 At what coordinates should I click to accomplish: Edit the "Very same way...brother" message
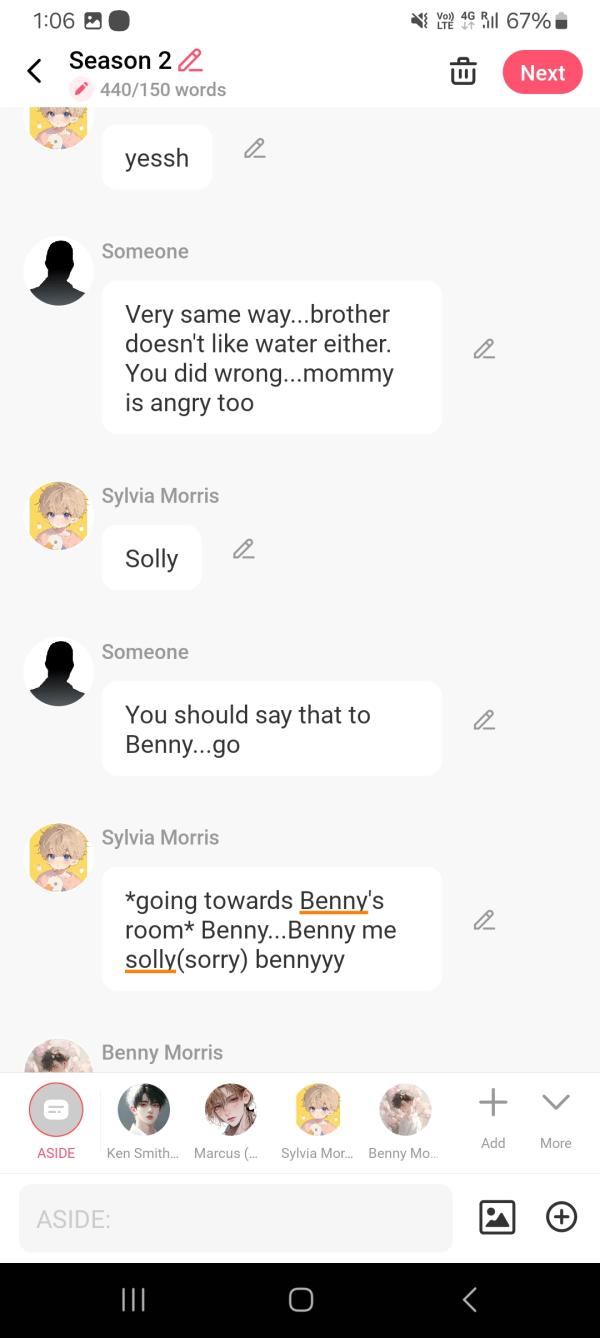pos(484,349)
